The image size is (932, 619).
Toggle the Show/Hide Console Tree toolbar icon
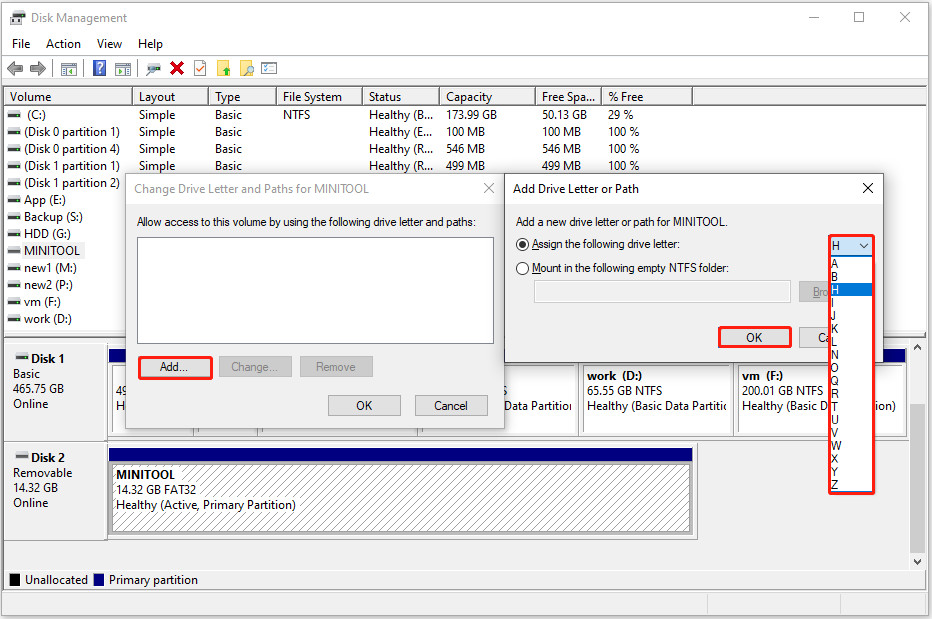[67, 68]
